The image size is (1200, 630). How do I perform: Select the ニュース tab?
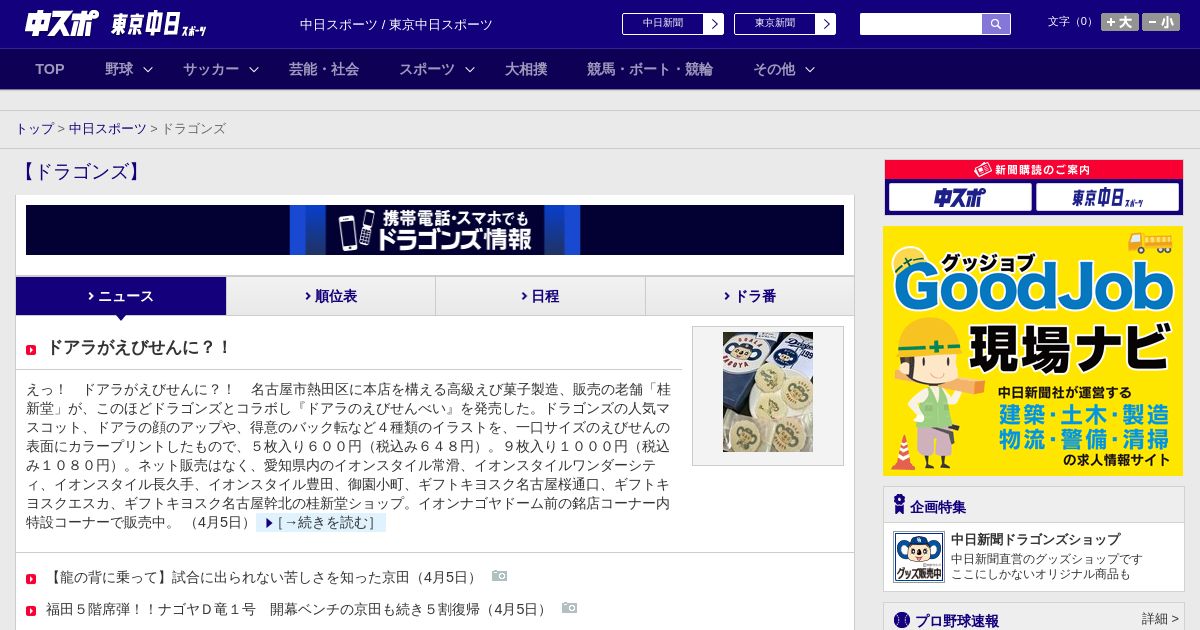coord(121,296)
